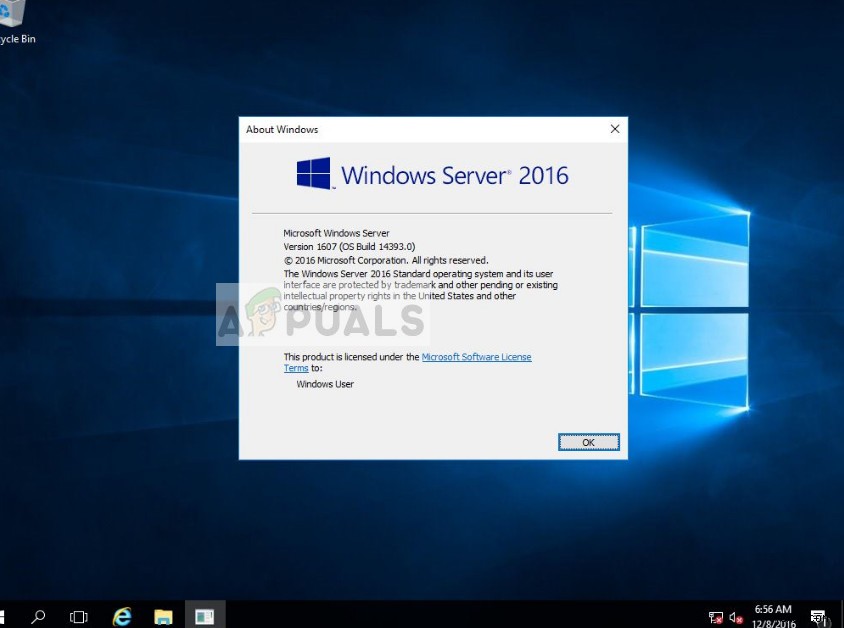Image resolution: width=844 pixels, height=628 pixels.
Task: Click the 'Microsoft Windows Server' text line
Action: coord(336,233)
